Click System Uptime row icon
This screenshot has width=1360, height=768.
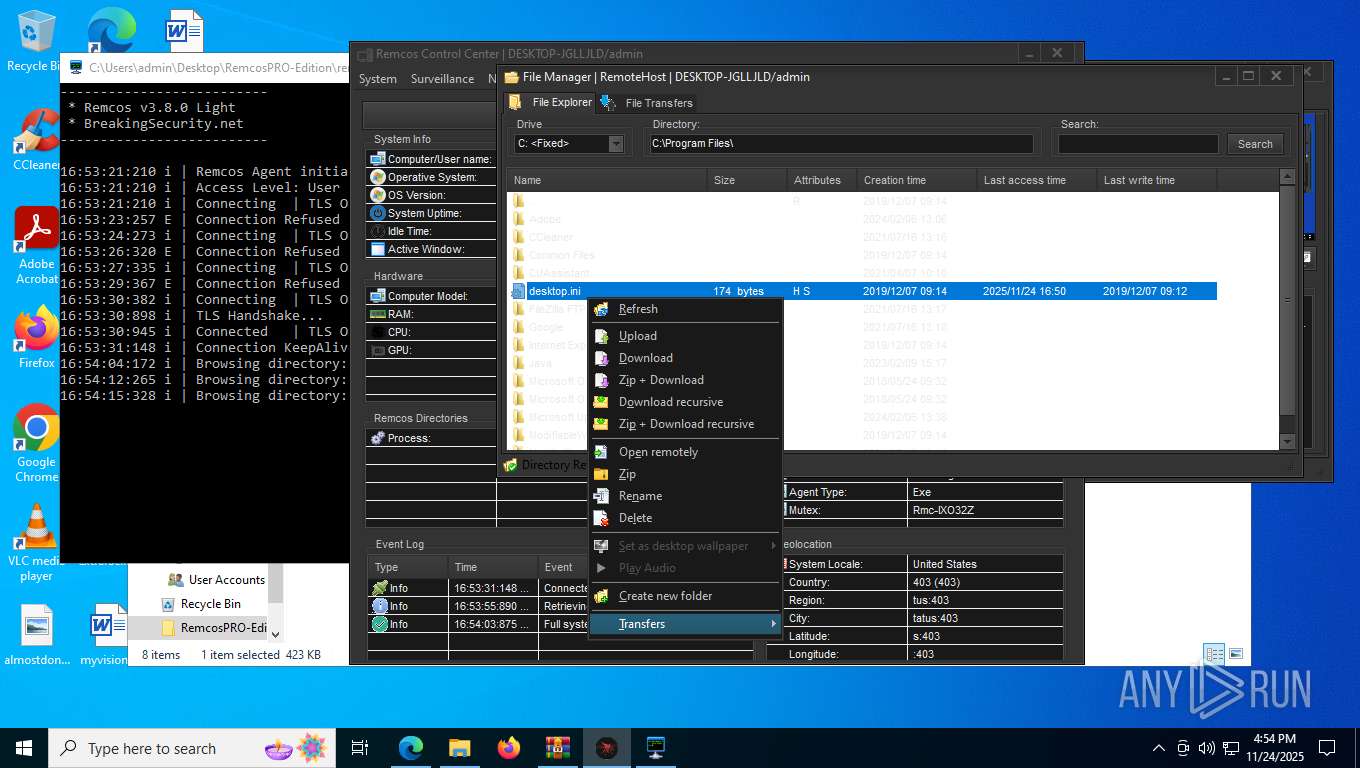pos(378,213)
